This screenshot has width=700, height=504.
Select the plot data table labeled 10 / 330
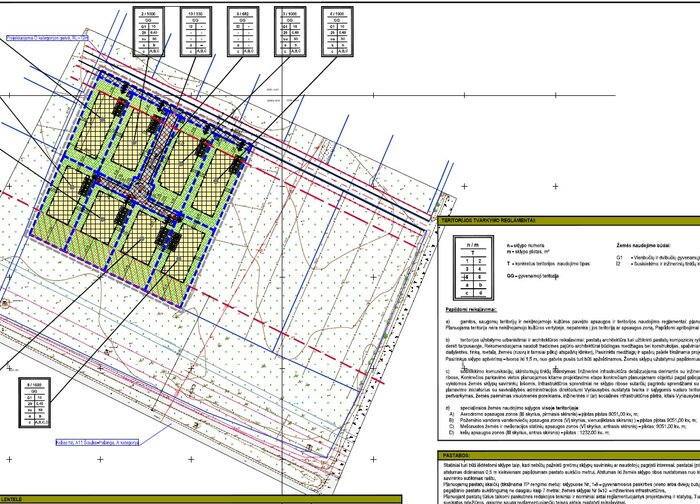click(x=196, y=32)
